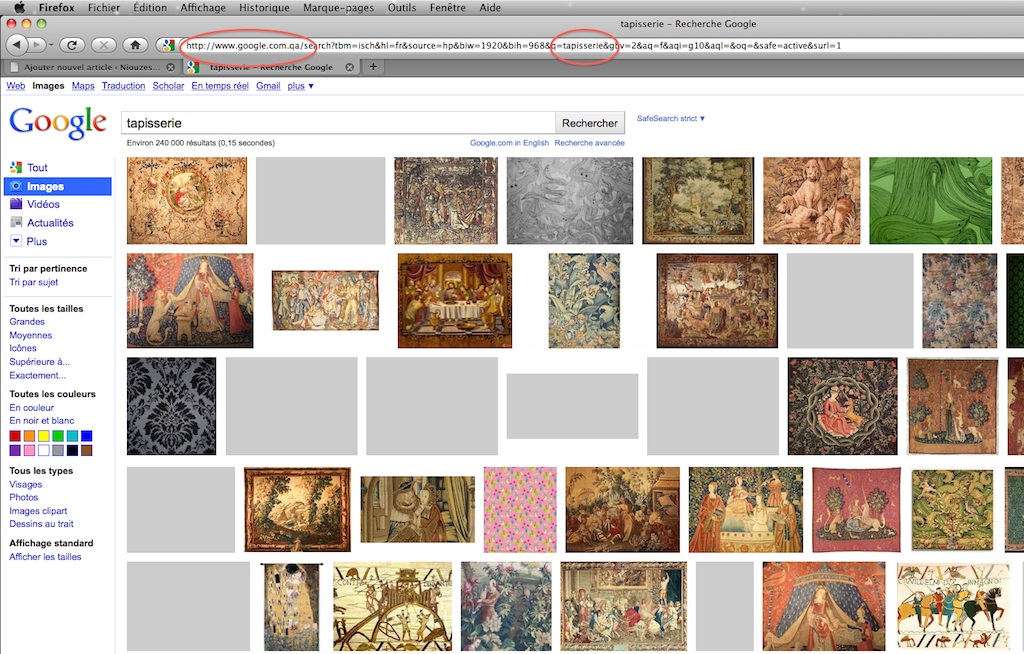
Task: Open a new tab with the plus button
Action: (x=373, y=67)
